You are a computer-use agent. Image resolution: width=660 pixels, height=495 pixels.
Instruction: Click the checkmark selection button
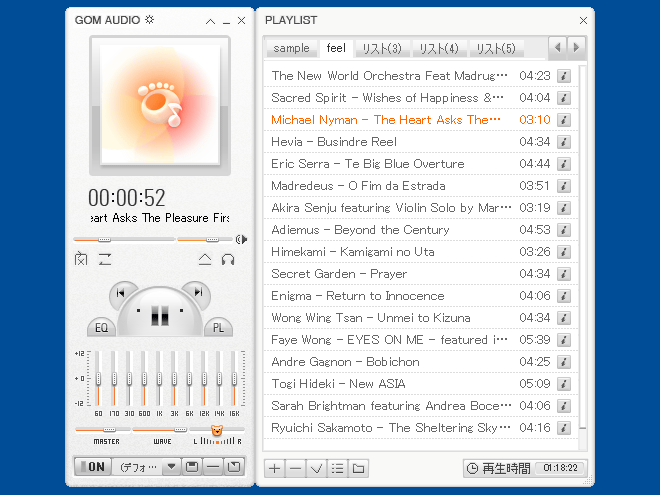point(317,468)
